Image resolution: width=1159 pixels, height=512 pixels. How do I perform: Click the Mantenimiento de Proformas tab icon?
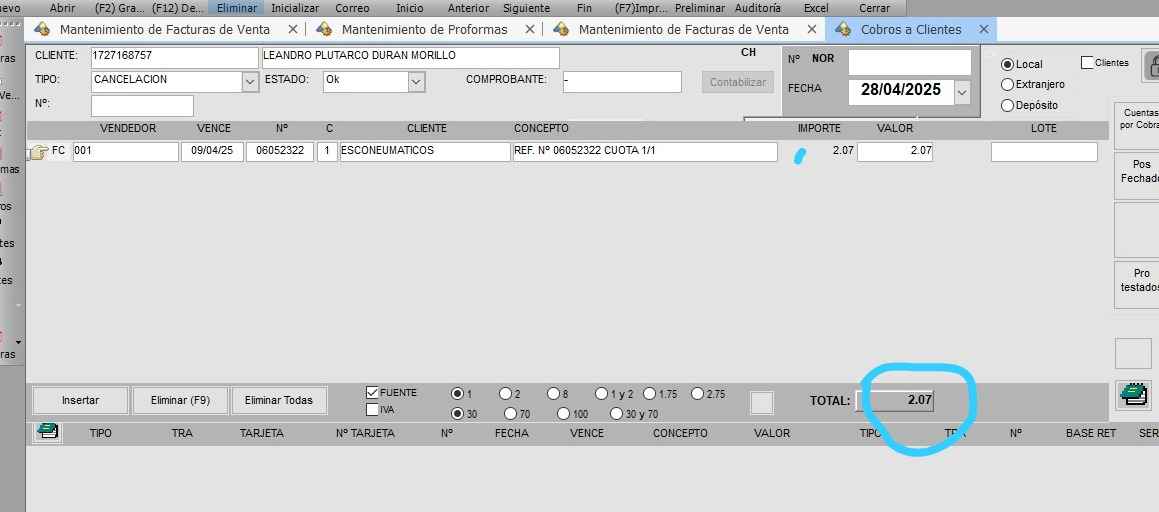point(324,30)
